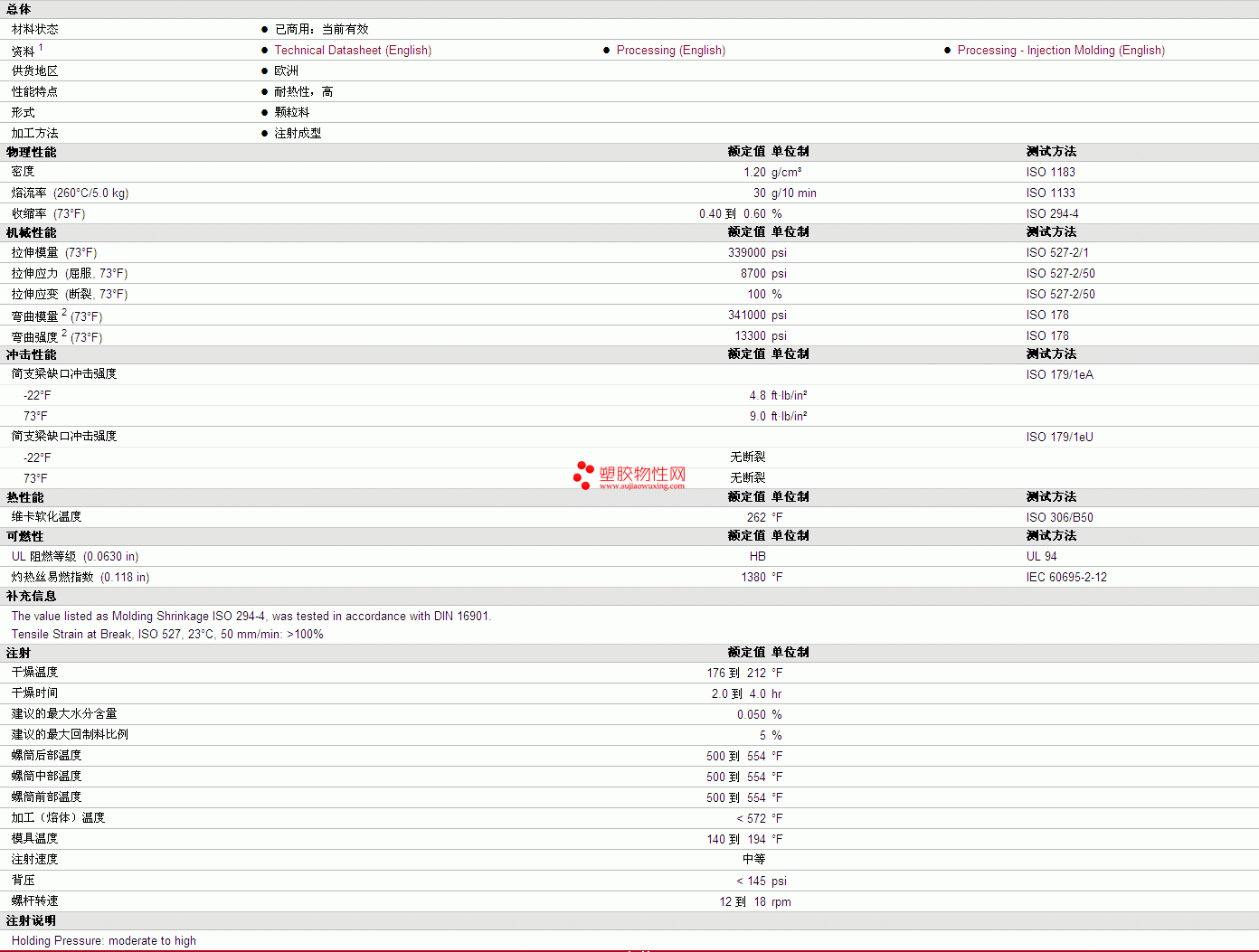Screen dimensions: 1259x952
Task: Click footnote 2 next to 弯曲强度
Action: click(x=64, y=334)
